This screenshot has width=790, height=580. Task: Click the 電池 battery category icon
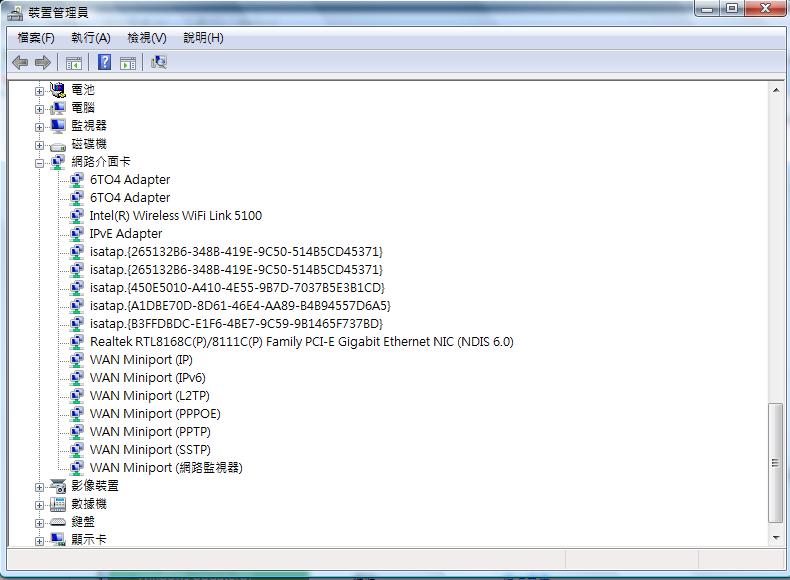[x=58, y=90]
